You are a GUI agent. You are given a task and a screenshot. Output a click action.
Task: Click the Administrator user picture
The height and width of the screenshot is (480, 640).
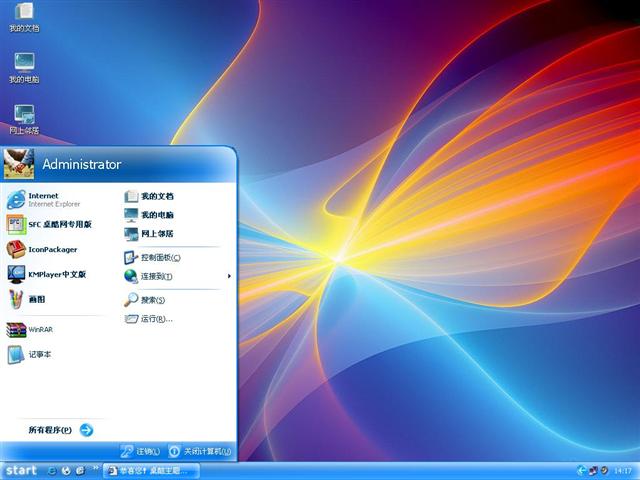[x=19, y=164]
